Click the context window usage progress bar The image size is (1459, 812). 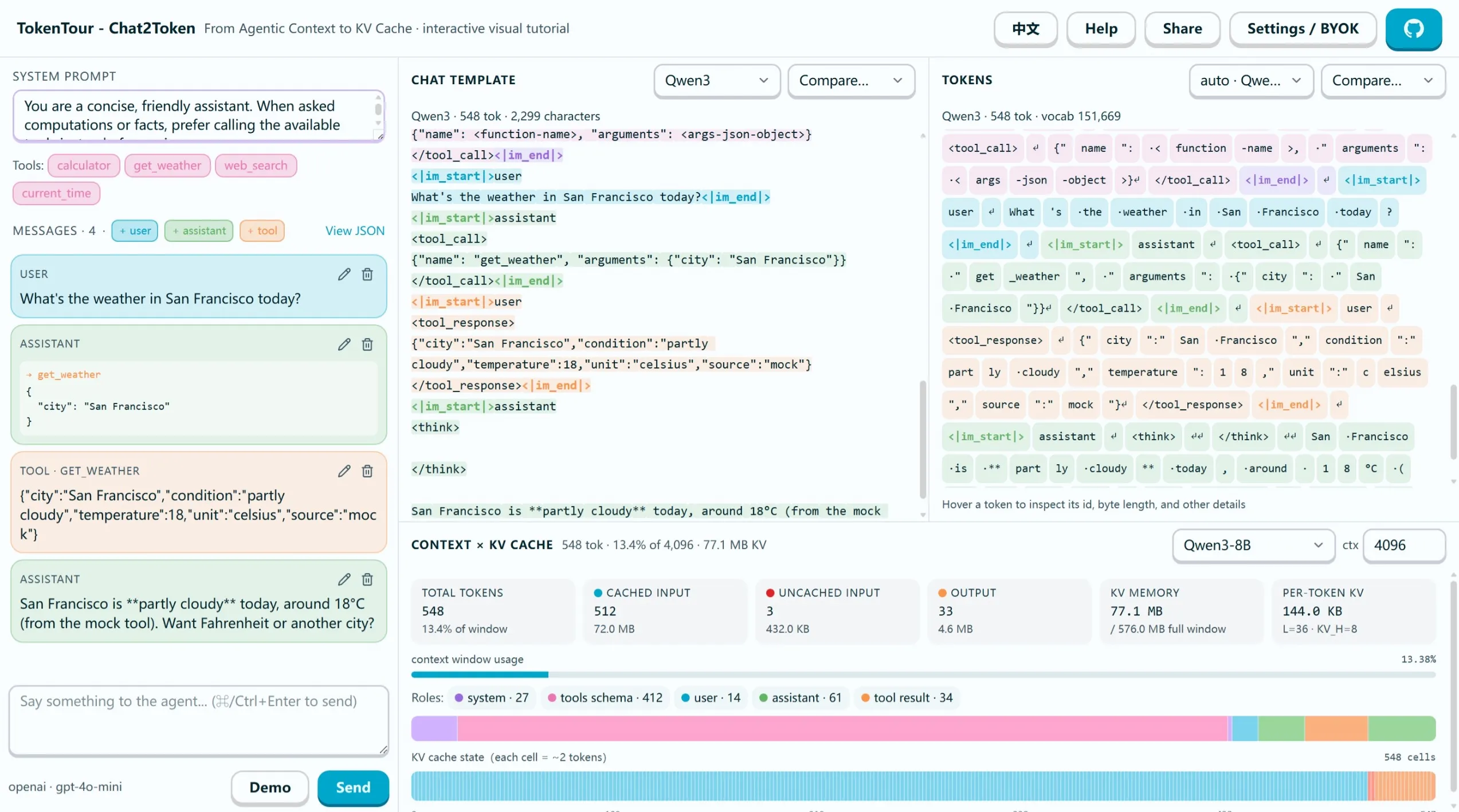click(923, 674)
